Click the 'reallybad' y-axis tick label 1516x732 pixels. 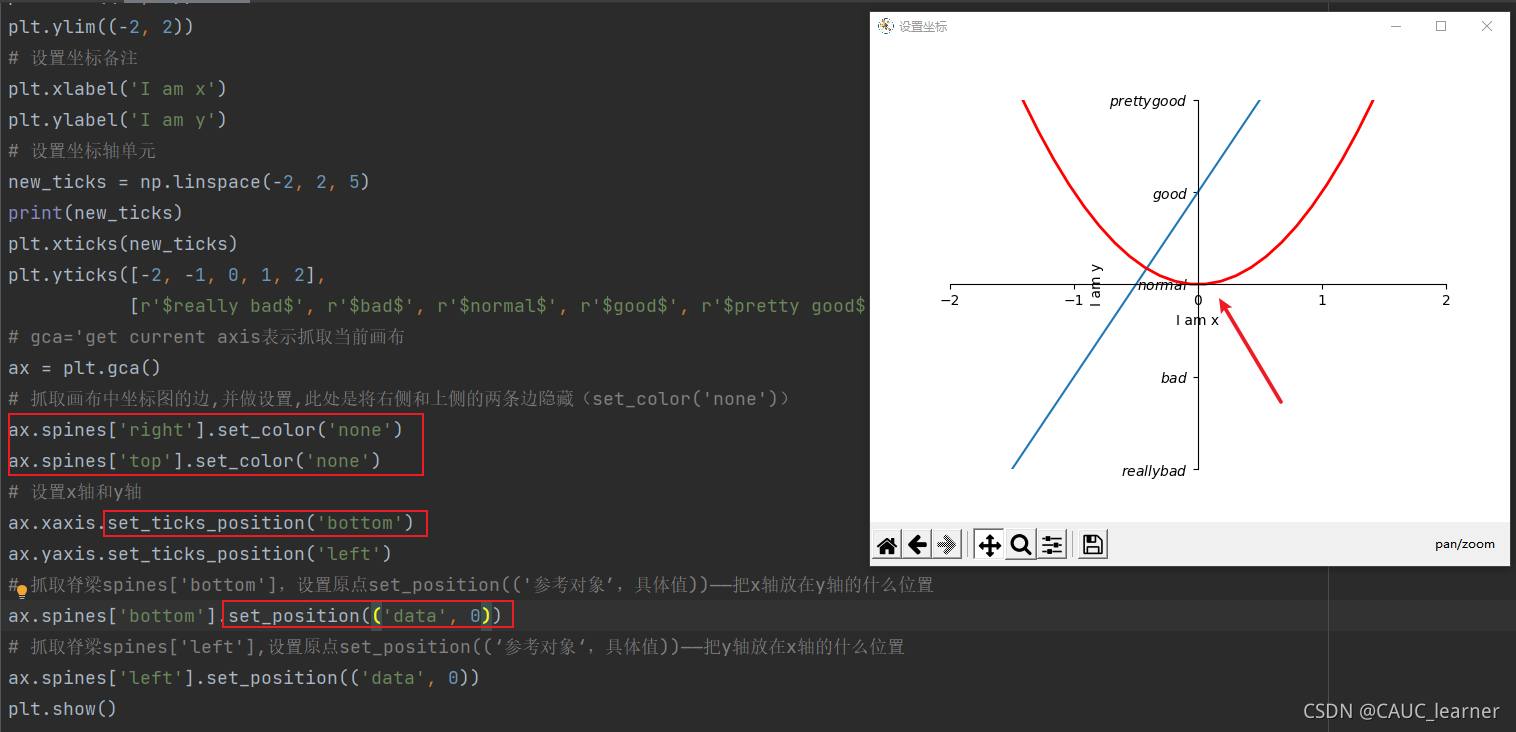coord(1154,471)
